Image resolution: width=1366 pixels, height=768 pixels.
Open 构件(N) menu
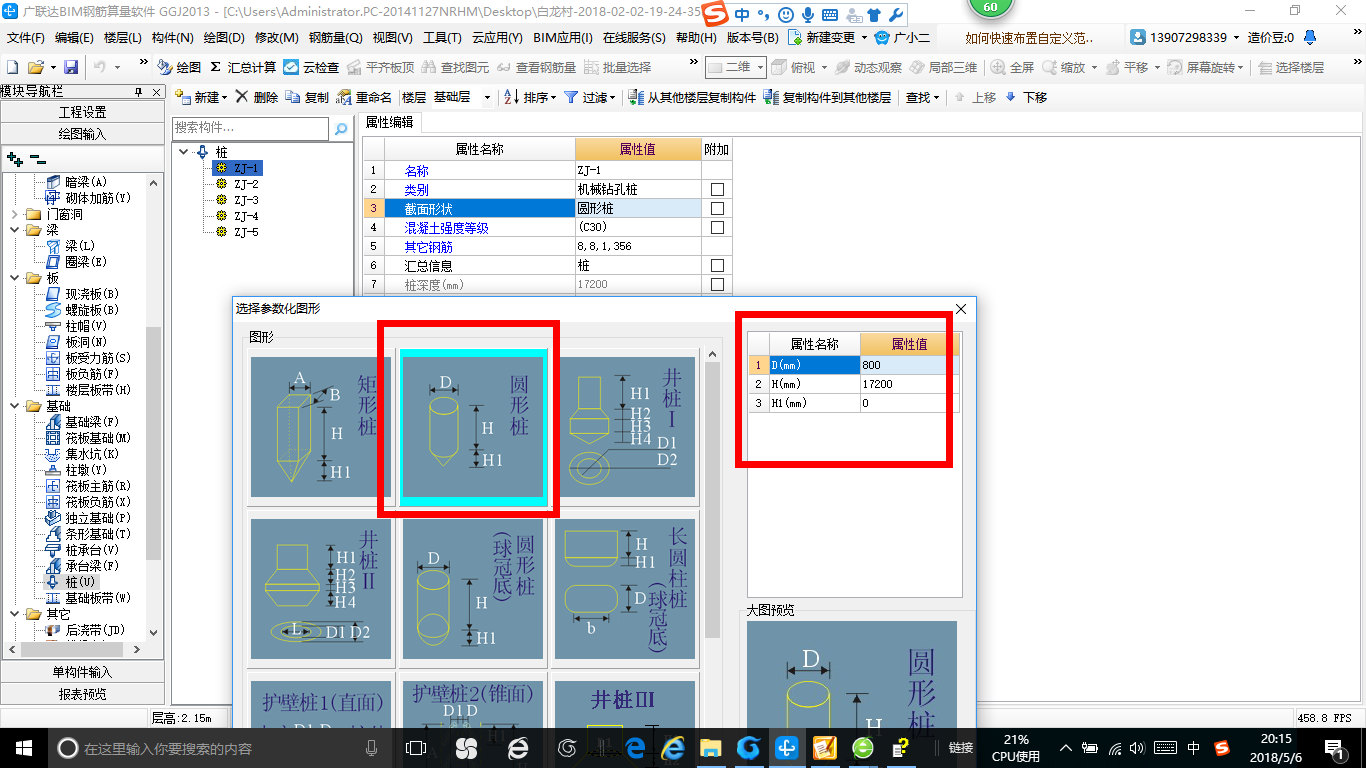[173, 38]
